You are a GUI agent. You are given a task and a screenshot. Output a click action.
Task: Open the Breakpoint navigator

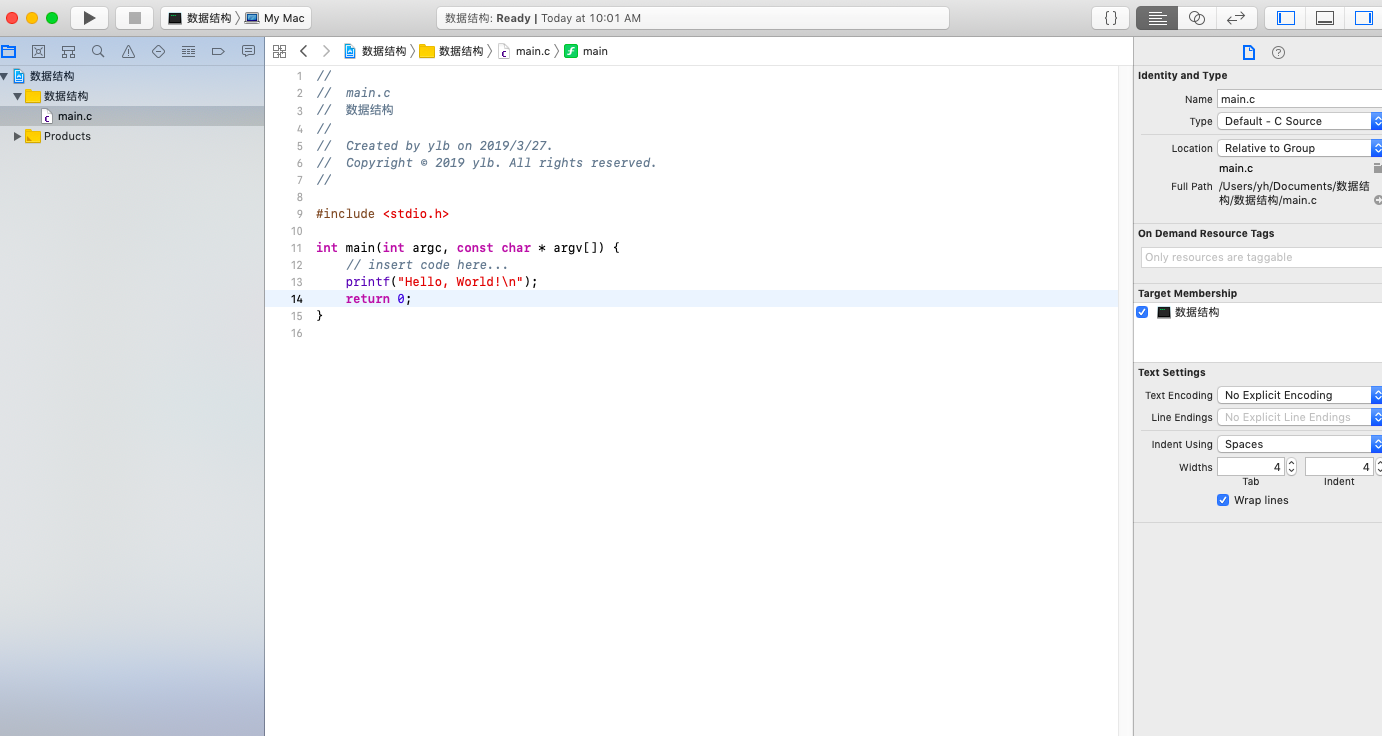pyautogui.click(x=218, y=51)
